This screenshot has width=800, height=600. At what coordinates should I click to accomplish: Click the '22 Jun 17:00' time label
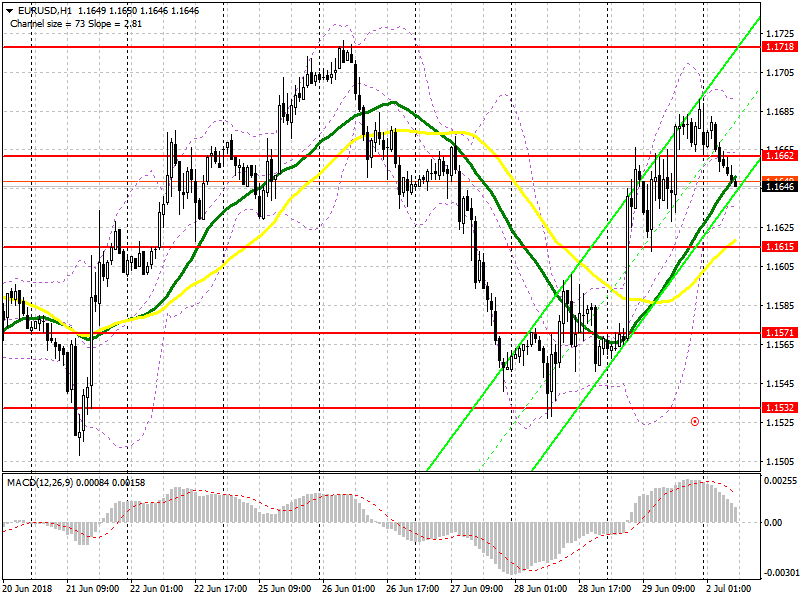220,588
